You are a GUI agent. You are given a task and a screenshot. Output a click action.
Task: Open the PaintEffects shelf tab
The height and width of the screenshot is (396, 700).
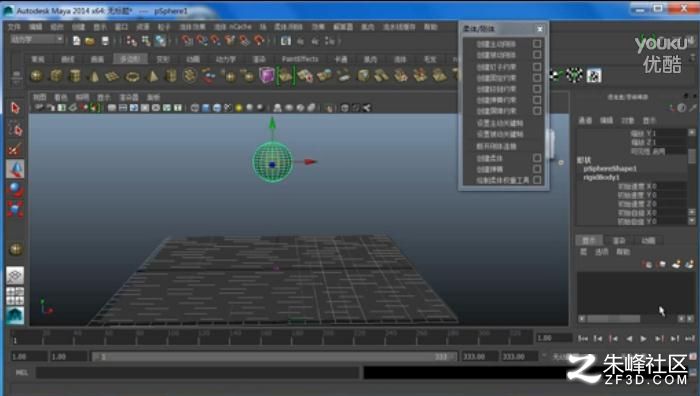300,59
